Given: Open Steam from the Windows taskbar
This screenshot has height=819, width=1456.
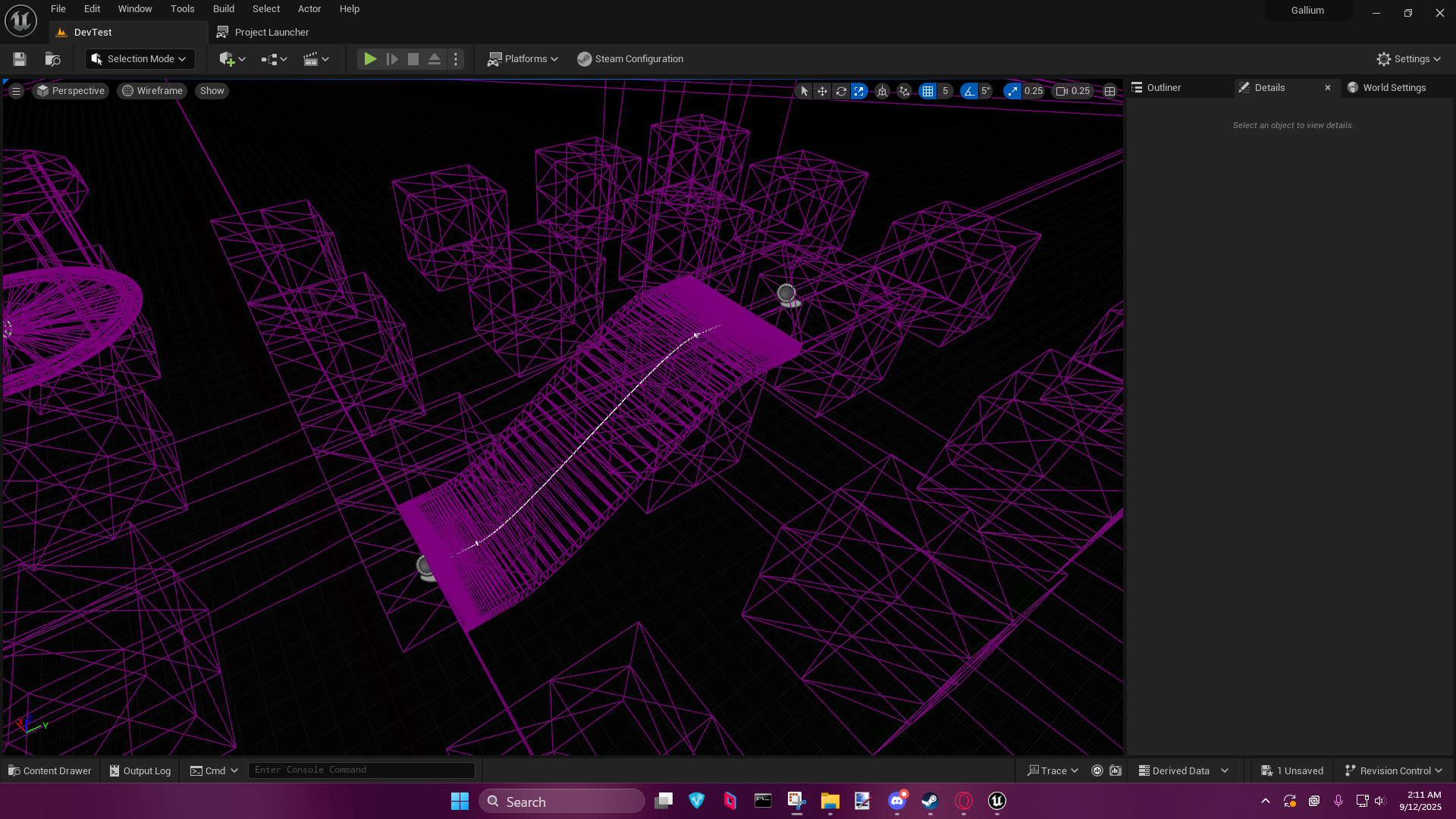Looking at the screenshot, I should [x=930, y=801].
